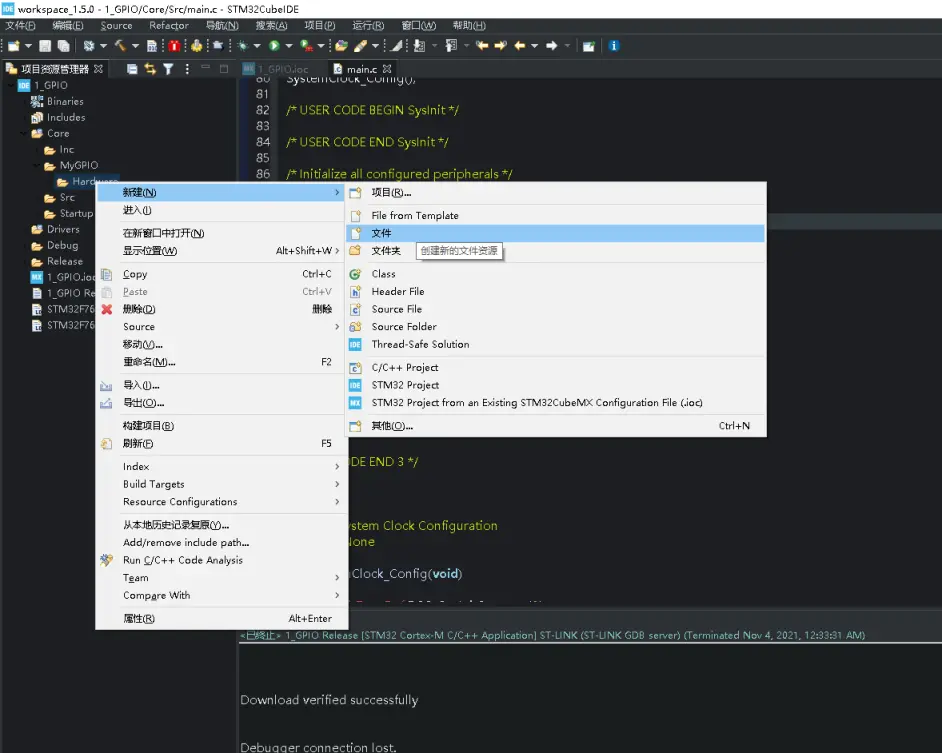The height and width of the screenshot is (753, 942).
Task: Click 重命名(M)... rename in context menu
Action: (221, 362)
